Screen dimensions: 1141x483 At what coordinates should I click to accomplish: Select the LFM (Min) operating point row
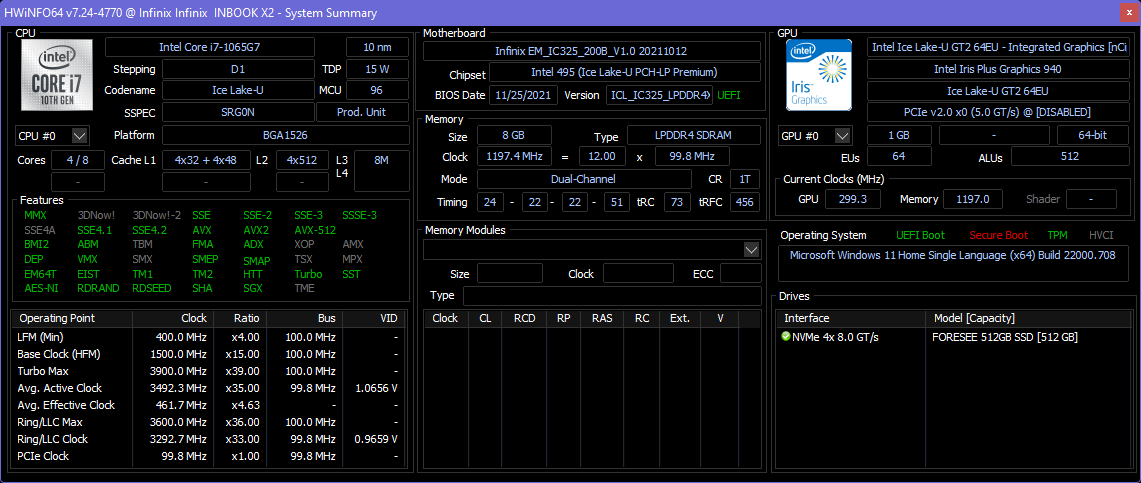210,338
